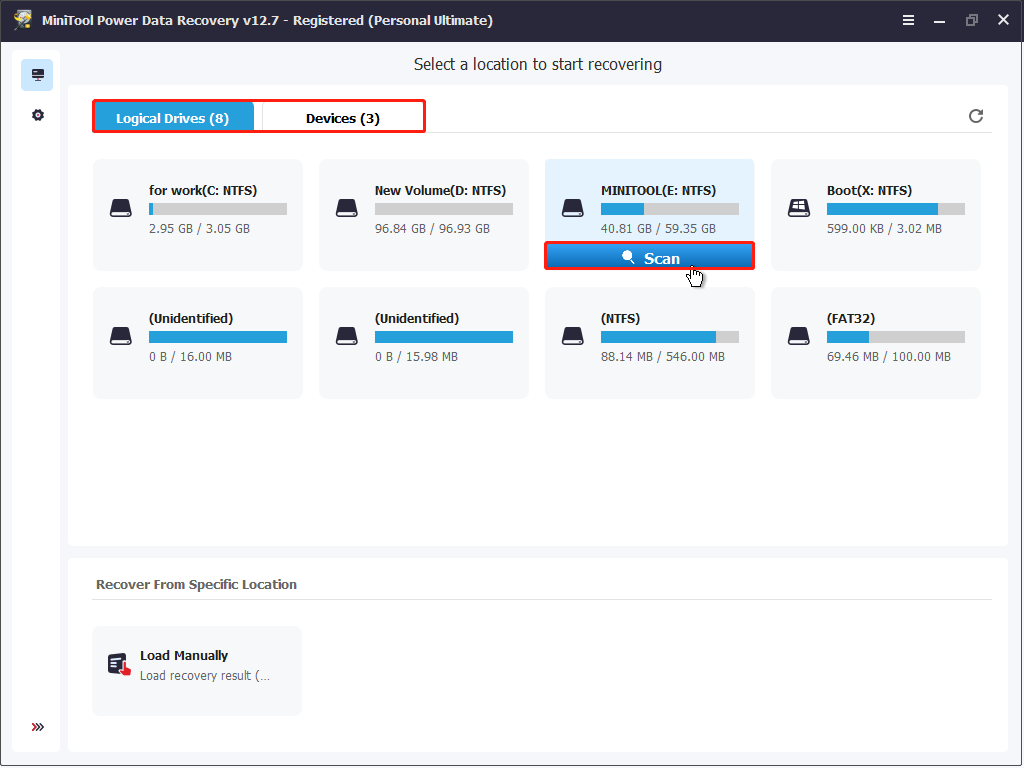Viewport: 1024px width, 768px height.
Task: Open the Settings gear in the sidebar
Action: click(x=37, y=114)
